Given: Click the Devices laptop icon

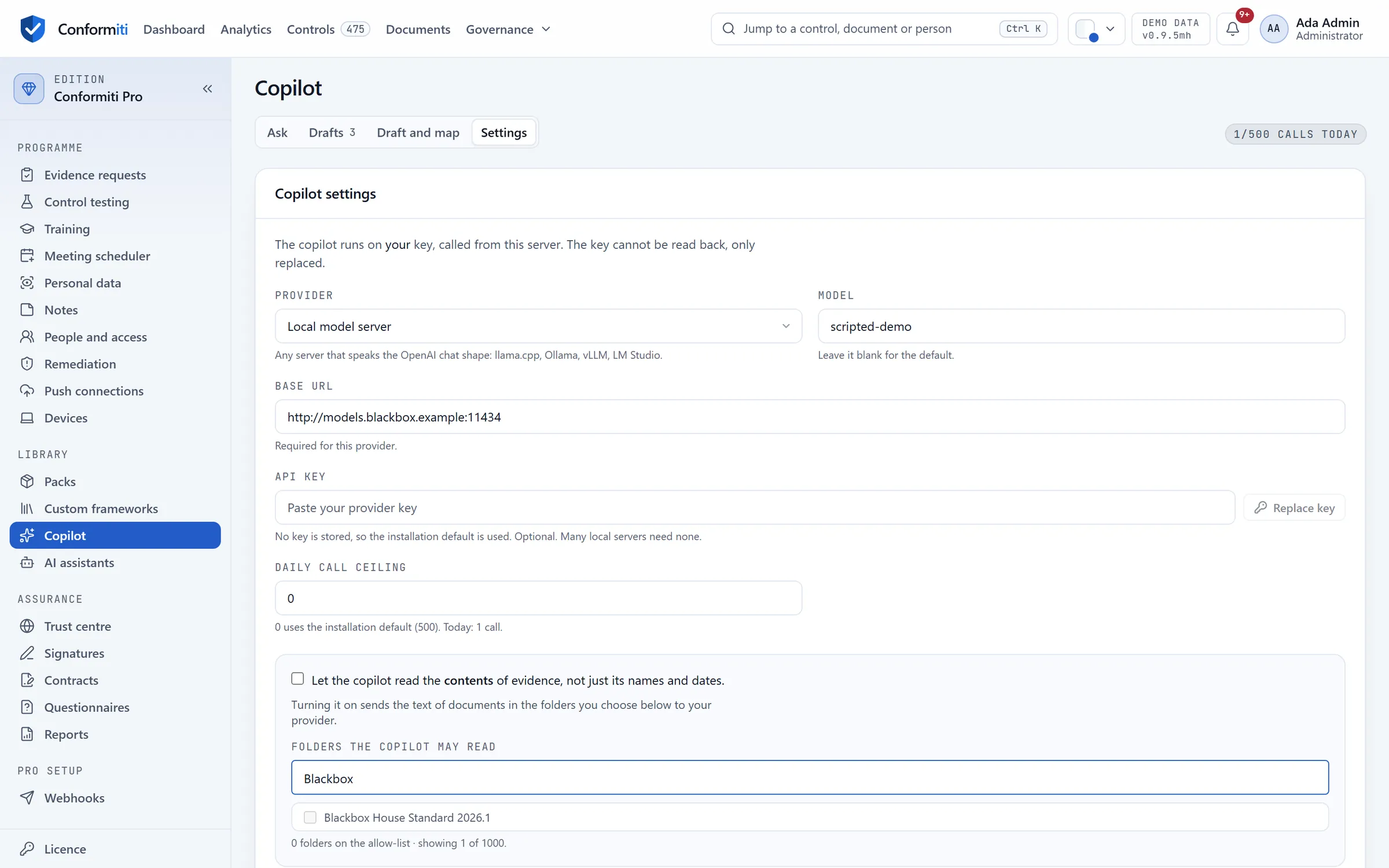Looking at the screenshot, I should click(x=27, y=418).
